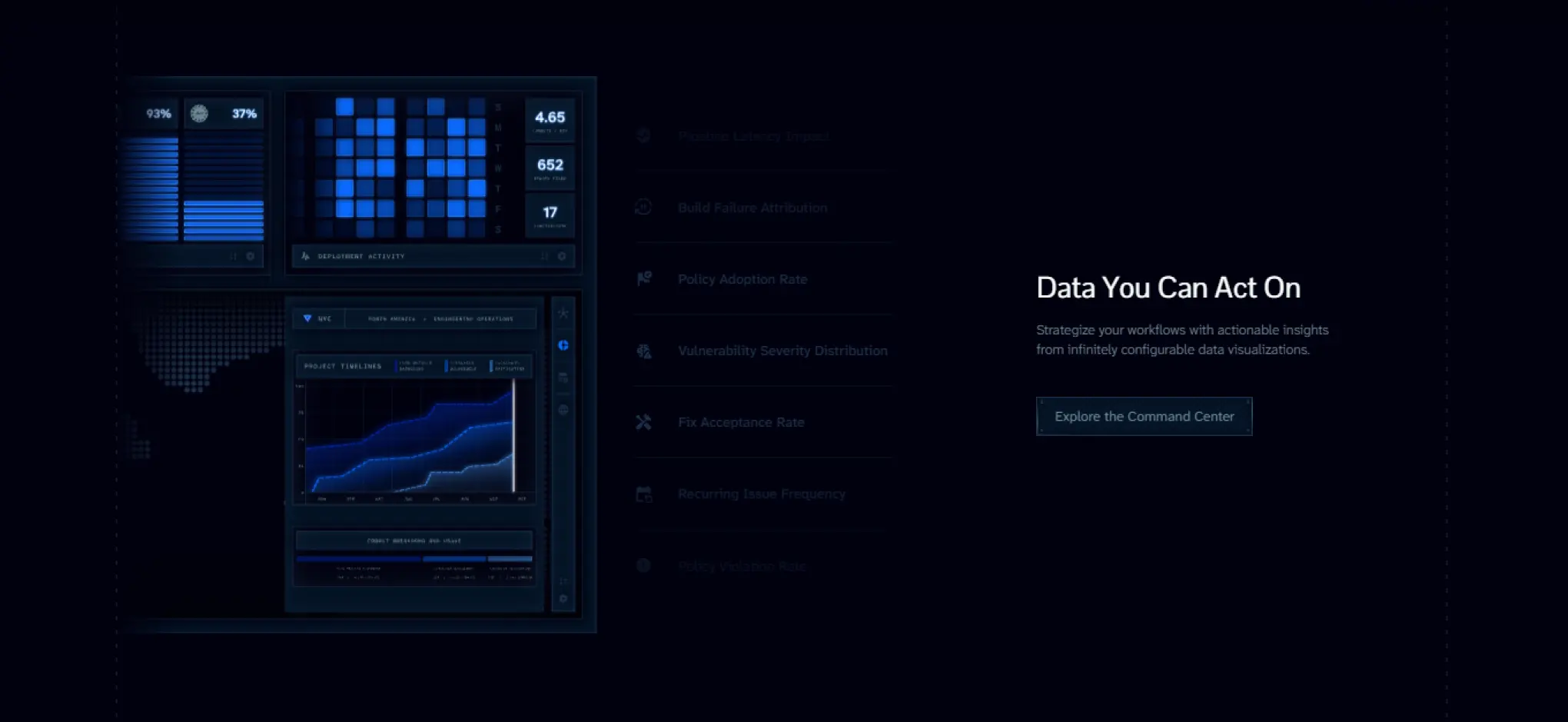Open the Policy Violation Rate entry
Screen dimensions: 1568x722
[742, 565]
